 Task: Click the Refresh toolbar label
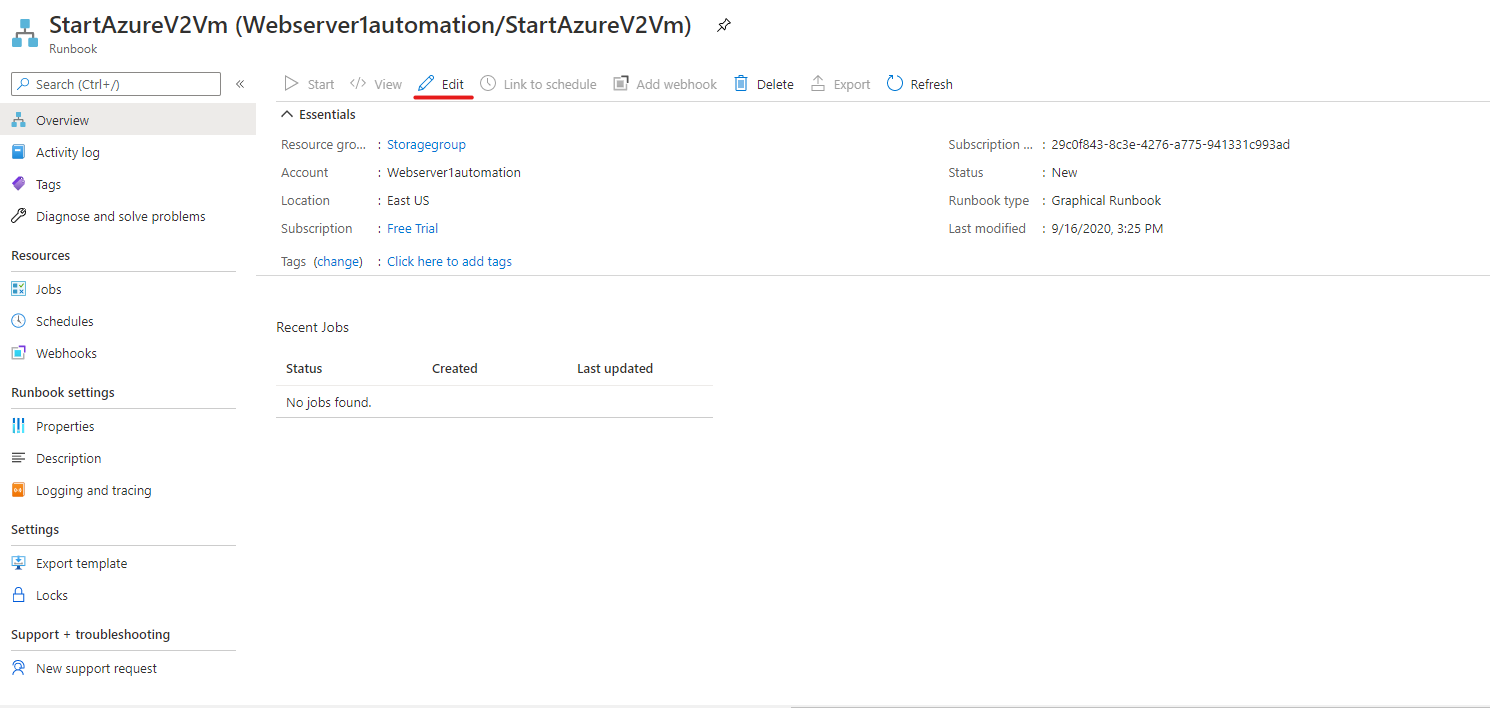931,85
